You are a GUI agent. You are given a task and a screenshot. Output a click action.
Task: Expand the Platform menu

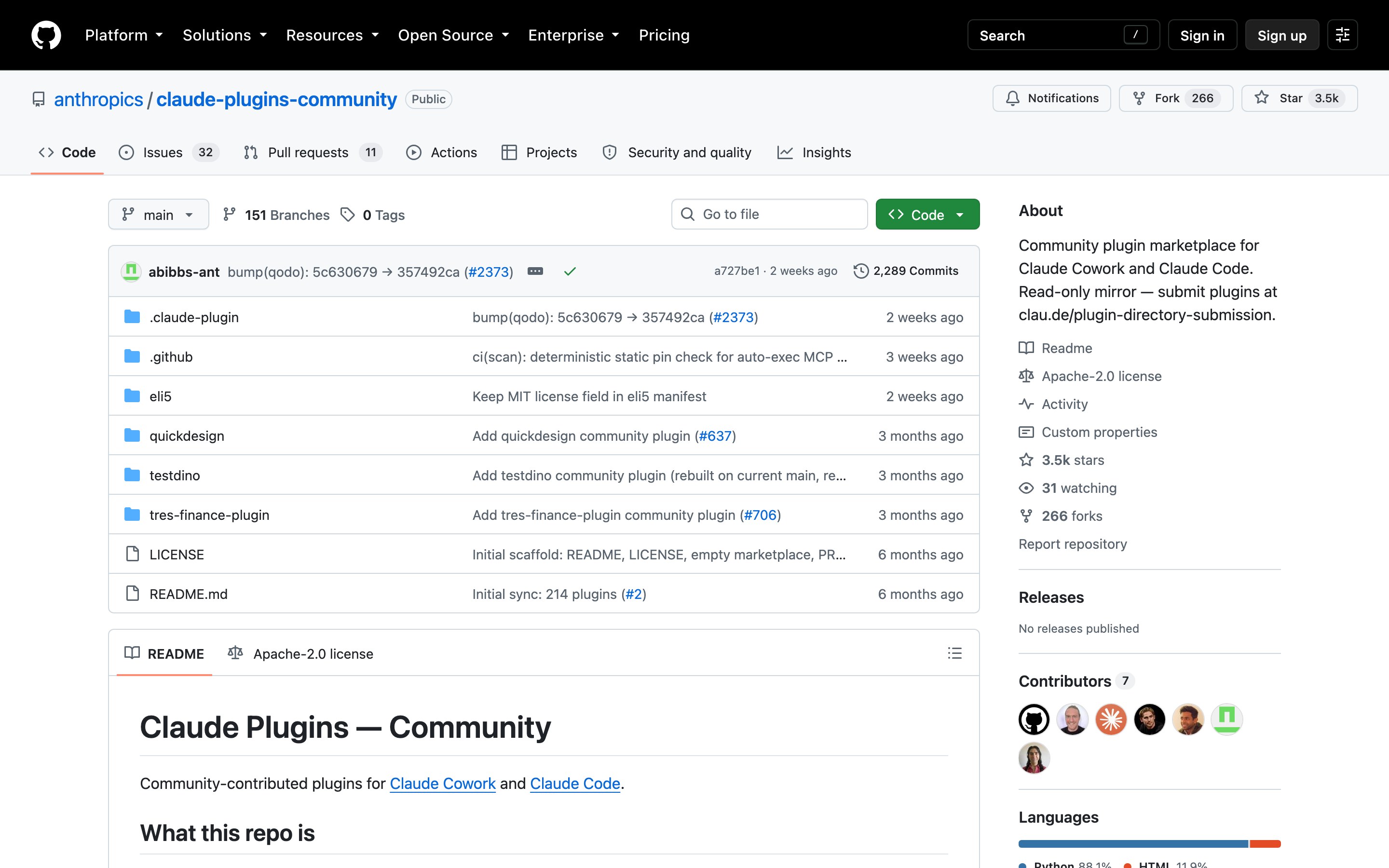point(124,35)
